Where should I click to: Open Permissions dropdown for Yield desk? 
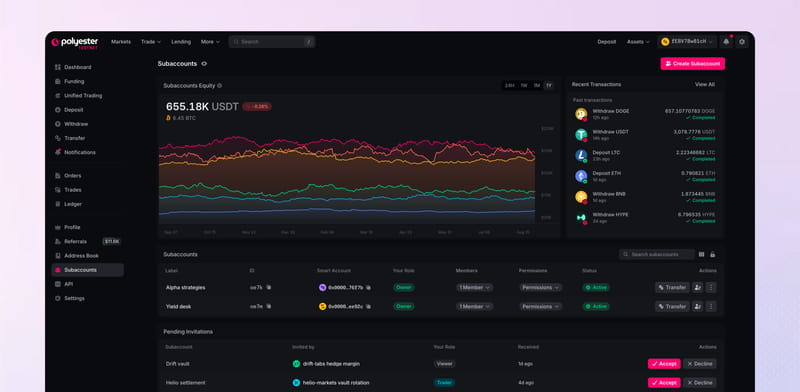click(x=541, y=306)
